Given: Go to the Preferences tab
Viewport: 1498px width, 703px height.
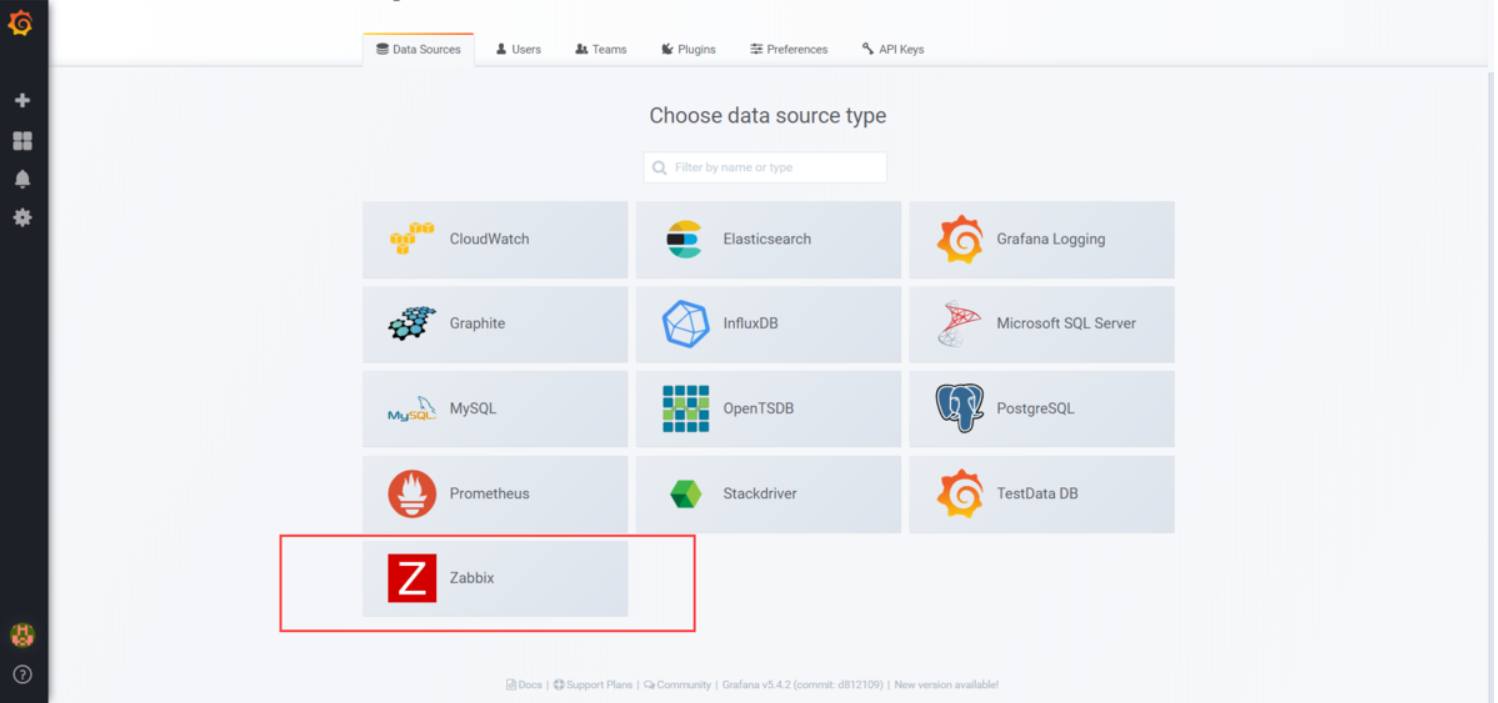Looking at the screenshot, I should pos(789,49).
